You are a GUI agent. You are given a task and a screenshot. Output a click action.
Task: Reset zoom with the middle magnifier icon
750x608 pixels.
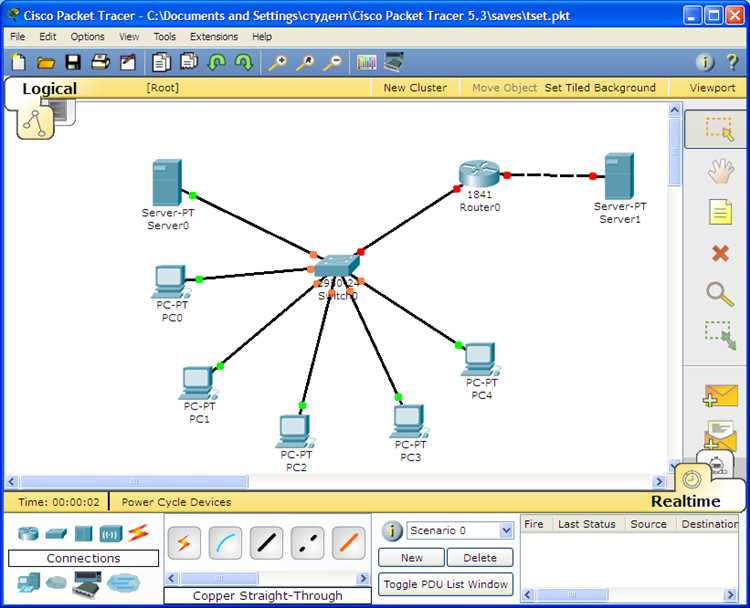click(305, 63)
